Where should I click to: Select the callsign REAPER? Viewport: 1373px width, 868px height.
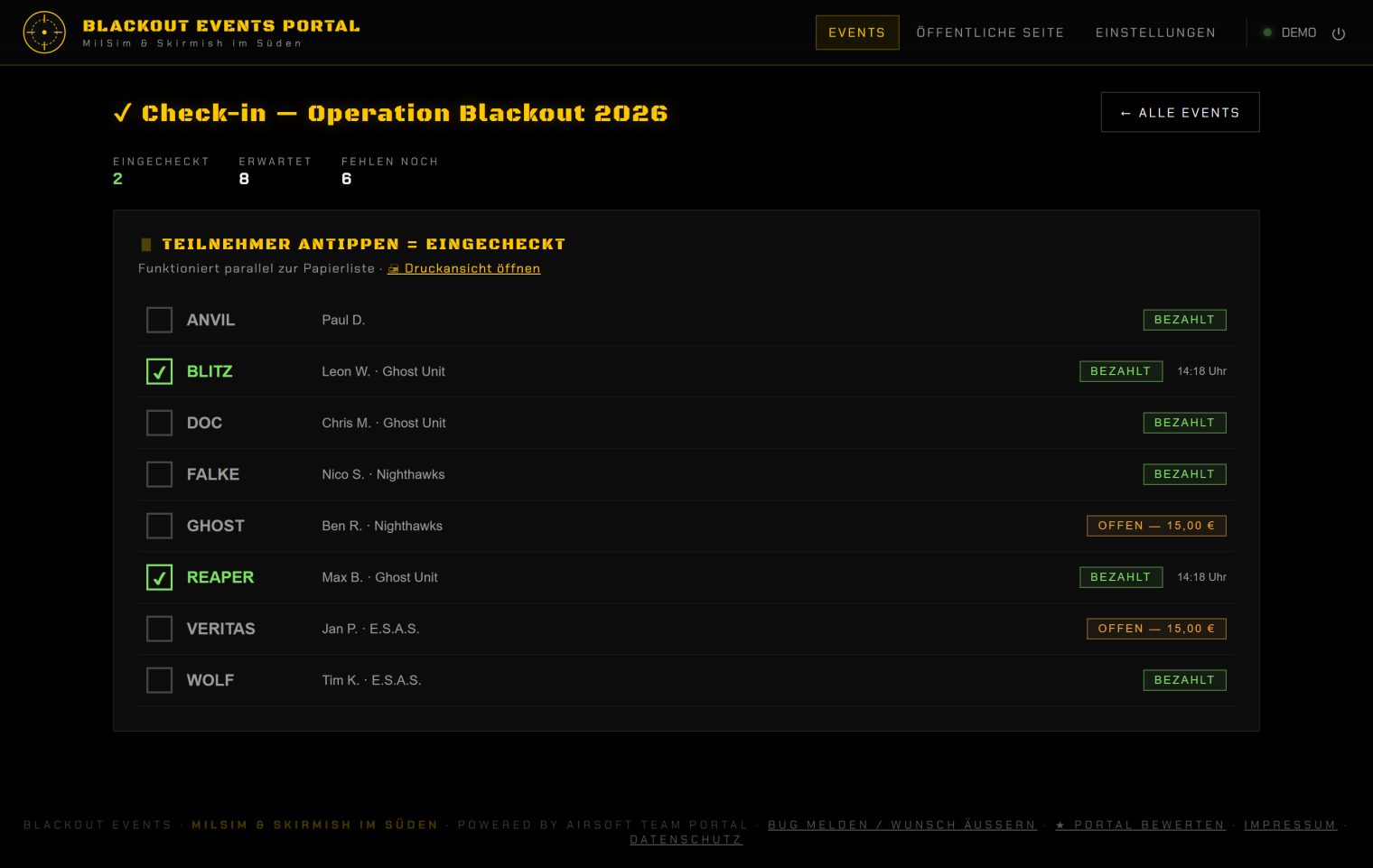(x=220, y=577)
